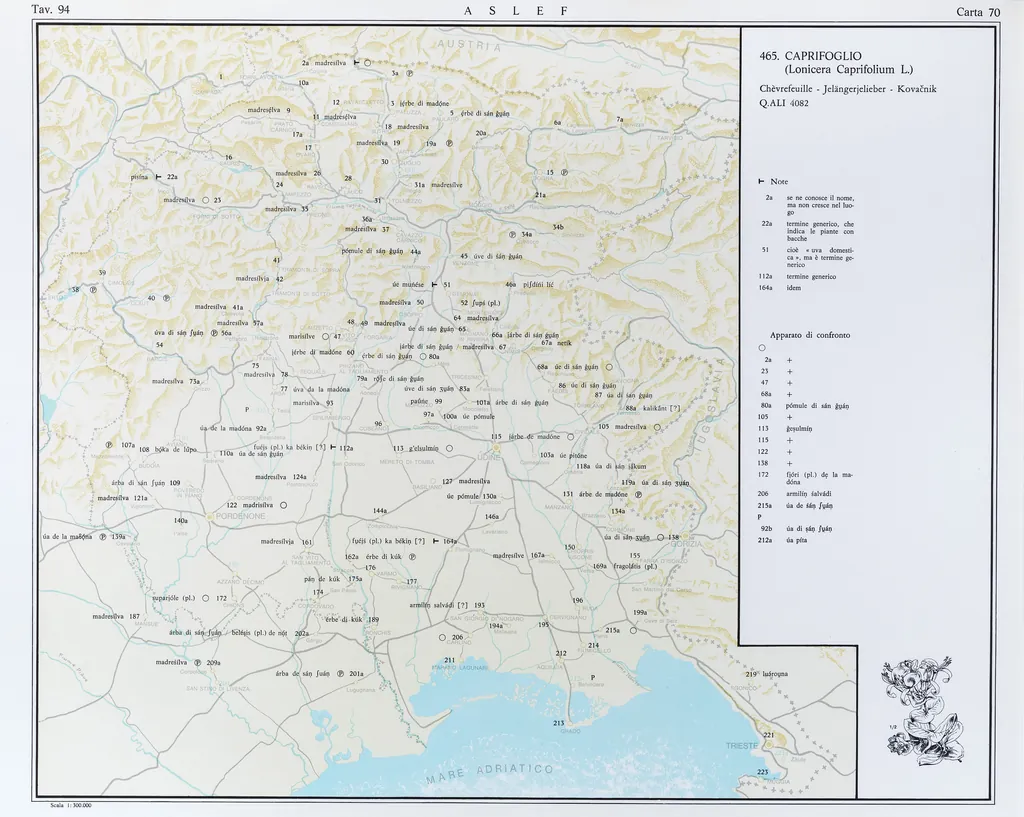Click the TRIESTE city label on map
This screenshot has width=1024, height=817.
[x=741, y=747]
